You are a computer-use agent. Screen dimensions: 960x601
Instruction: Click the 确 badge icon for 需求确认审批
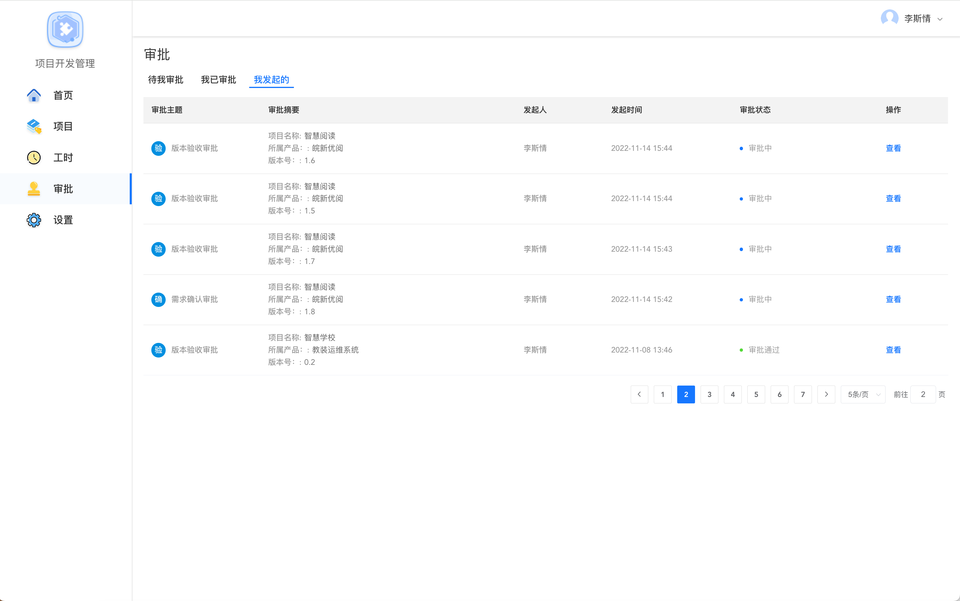[x=158, y=299]
